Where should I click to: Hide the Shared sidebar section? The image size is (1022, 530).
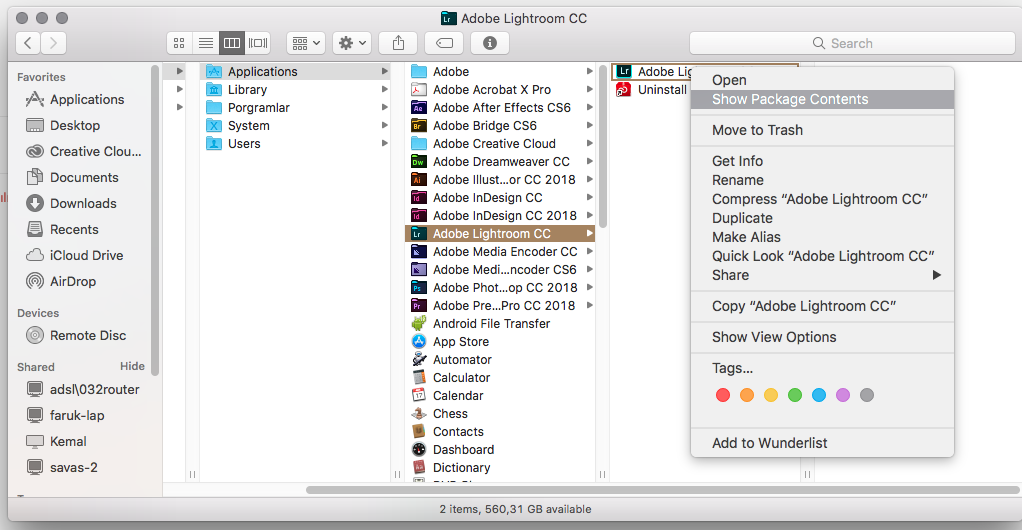click(x=132, y=366)
